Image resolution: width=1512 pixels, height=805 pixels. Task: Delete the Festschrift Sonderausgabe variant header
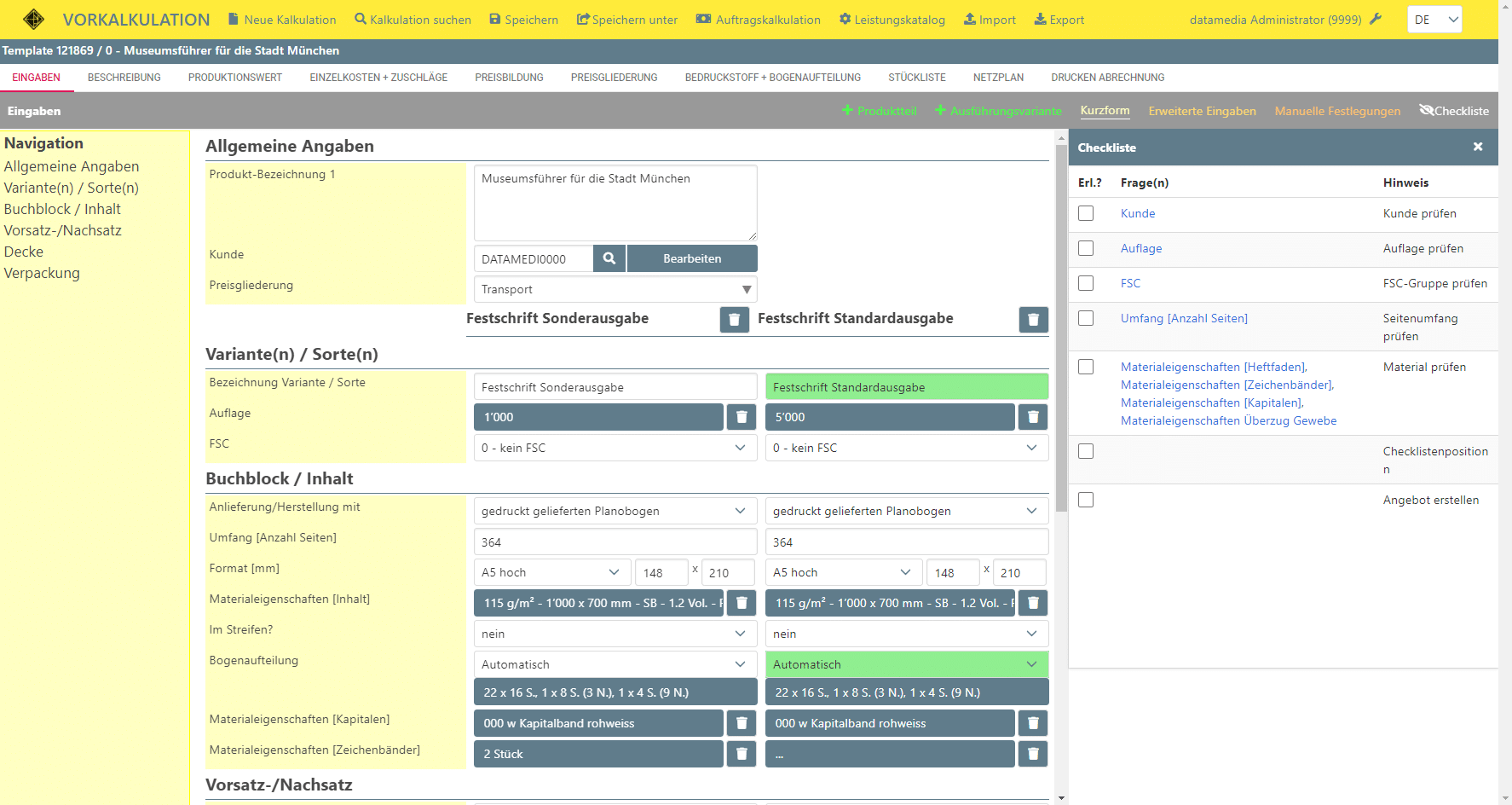coord(734,320)
